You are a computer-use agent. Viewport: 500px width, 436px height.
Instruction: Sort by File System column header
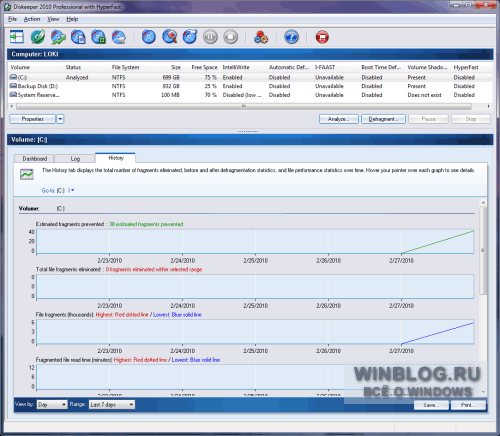point(128,67)
